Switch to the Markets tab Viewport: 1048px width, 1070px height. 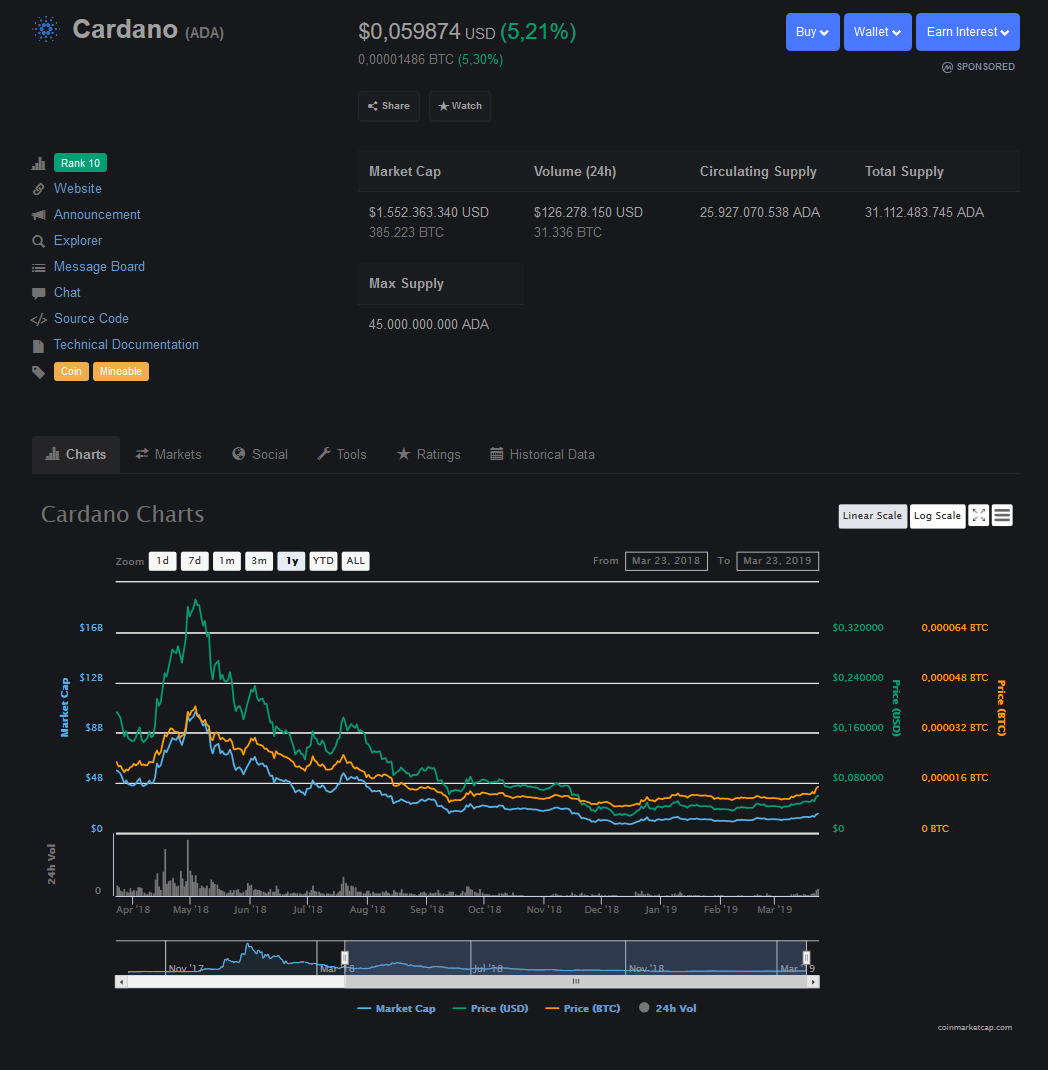click(169, 454)
